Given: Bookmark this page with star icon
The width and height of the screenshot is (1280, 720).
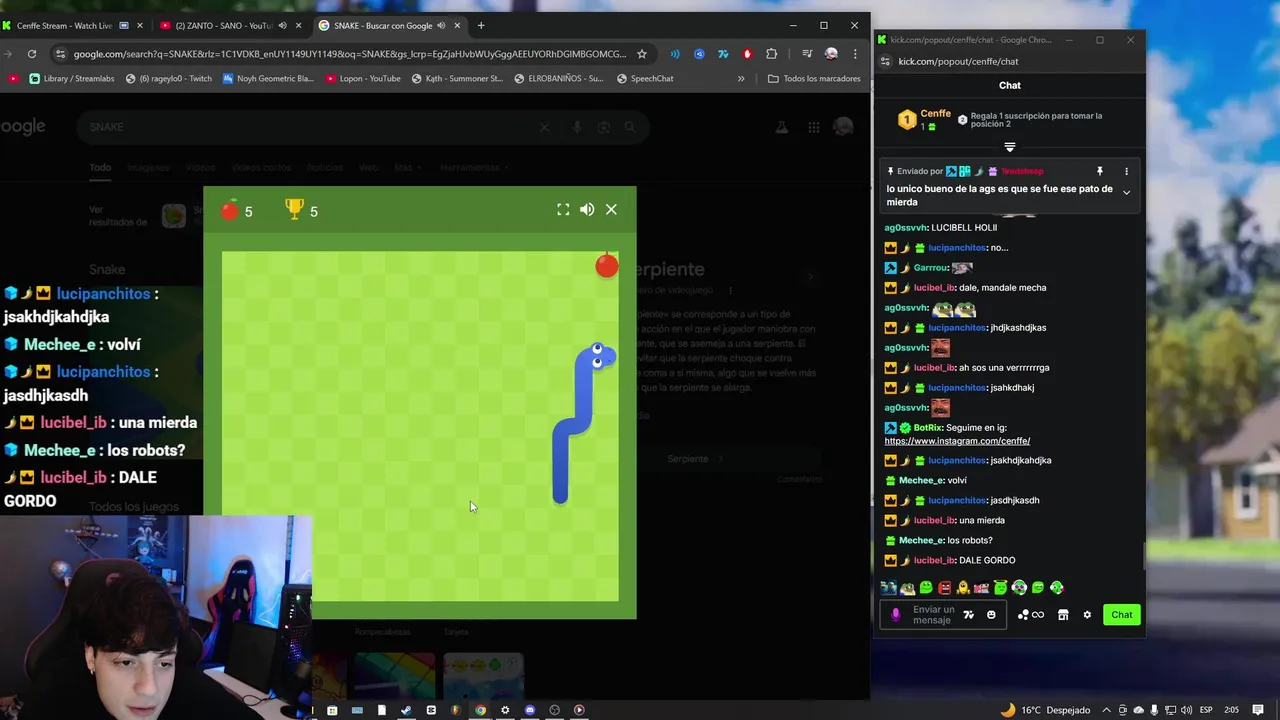Looking at the screenshot, I should point(642,54).
